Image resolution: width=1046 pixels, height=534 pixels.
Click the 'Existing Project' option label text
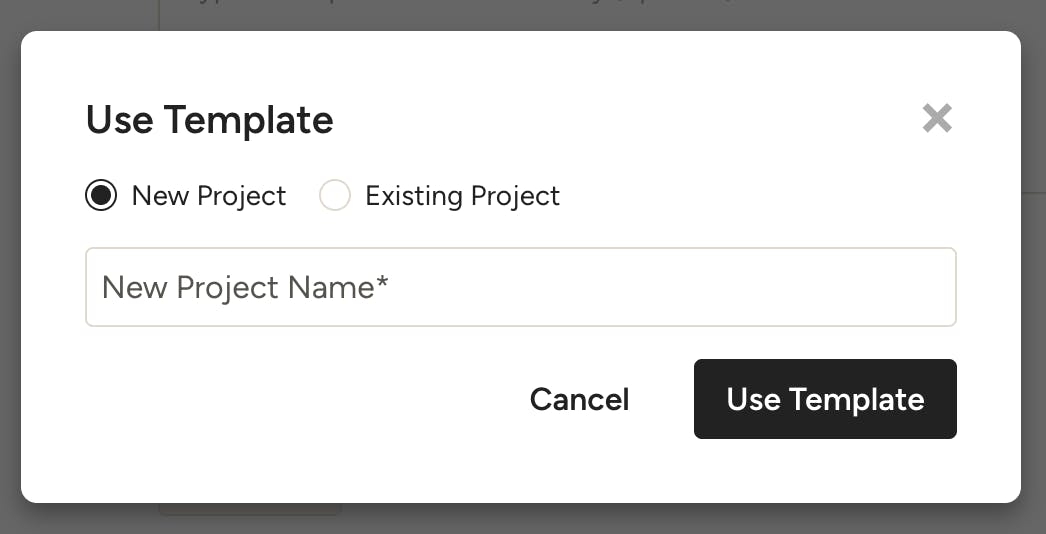pyautogui.click(x=462, y=196)
